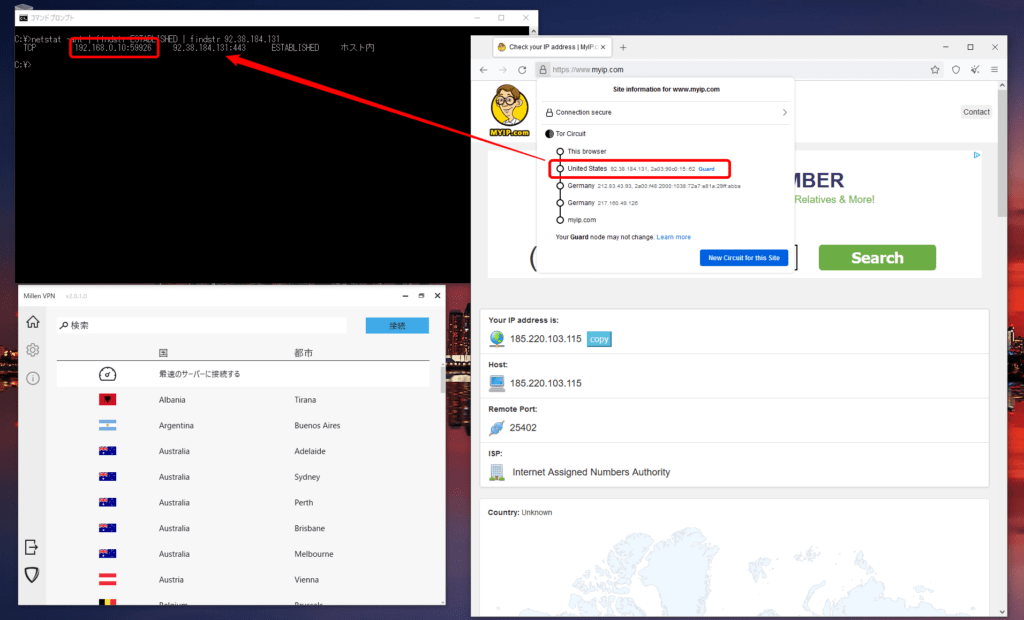Click This browser in the Tor Circuit
This screenshot has width=1024, height=620.
click(x=586, y=152)
